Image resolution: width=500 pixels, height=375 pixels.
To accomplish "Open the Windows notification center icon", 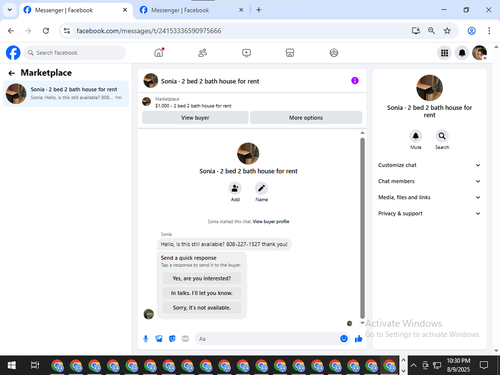I will [x=484, y=365].
